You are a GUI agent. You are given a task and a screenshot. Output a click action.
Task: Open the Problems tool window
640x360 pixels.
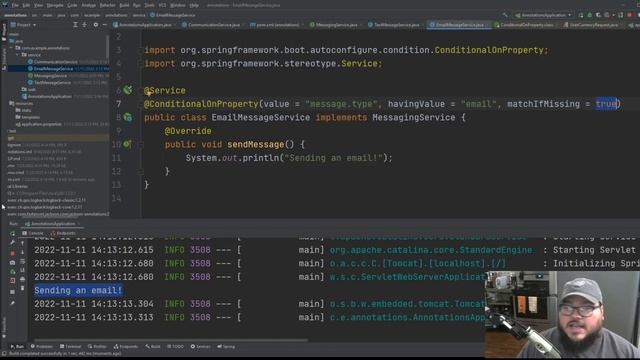(x=42, y=347)
